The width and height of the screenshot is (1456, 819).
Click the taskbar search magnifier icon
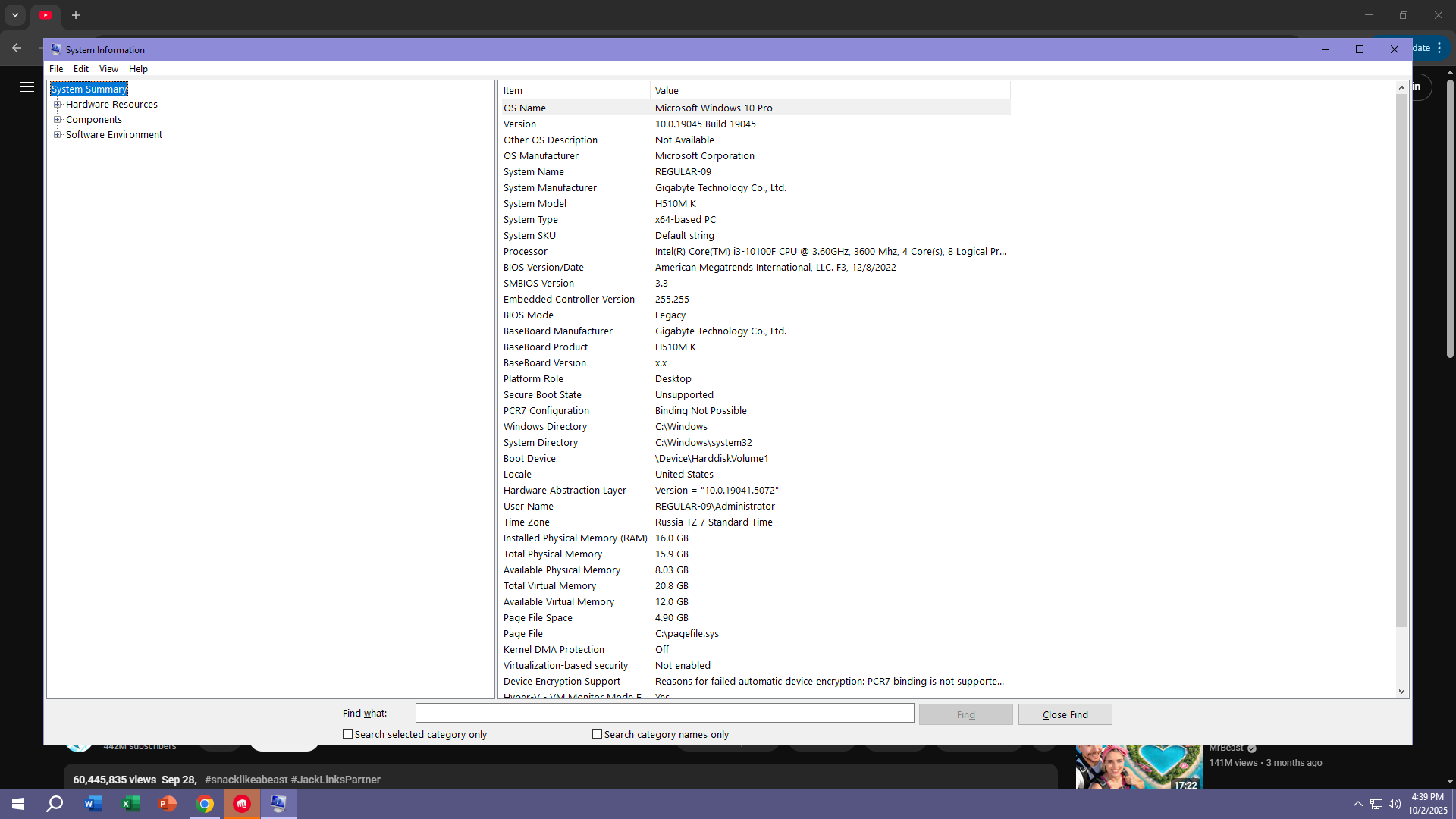tap(55, 804)
